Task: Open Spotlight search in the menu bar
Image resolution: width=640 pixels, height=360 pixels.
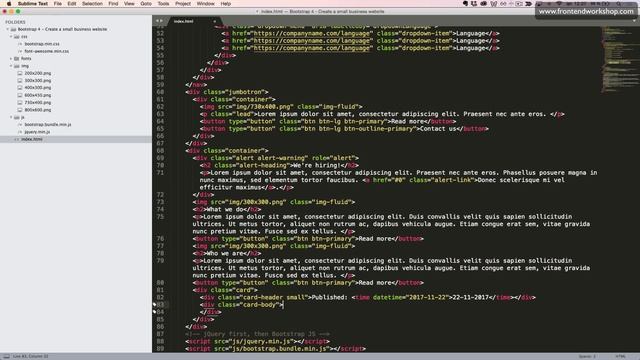Action: [619, 4]
